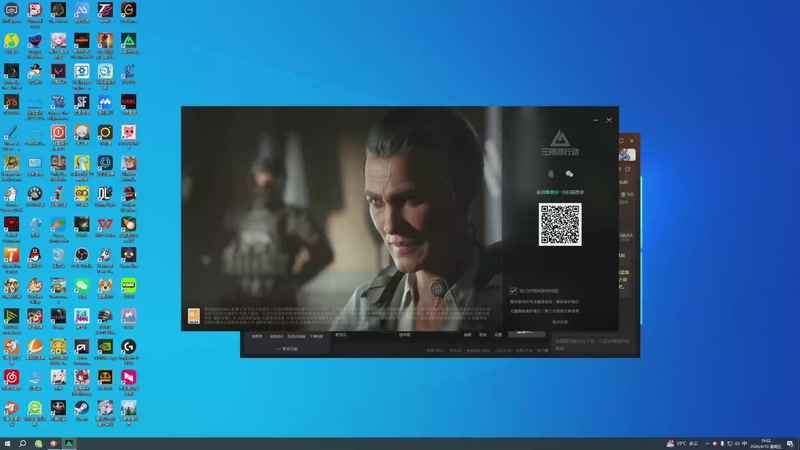Open the user avatar in background launcher window
This screenshot has height=450, width=800.
(x=627, y=154)
